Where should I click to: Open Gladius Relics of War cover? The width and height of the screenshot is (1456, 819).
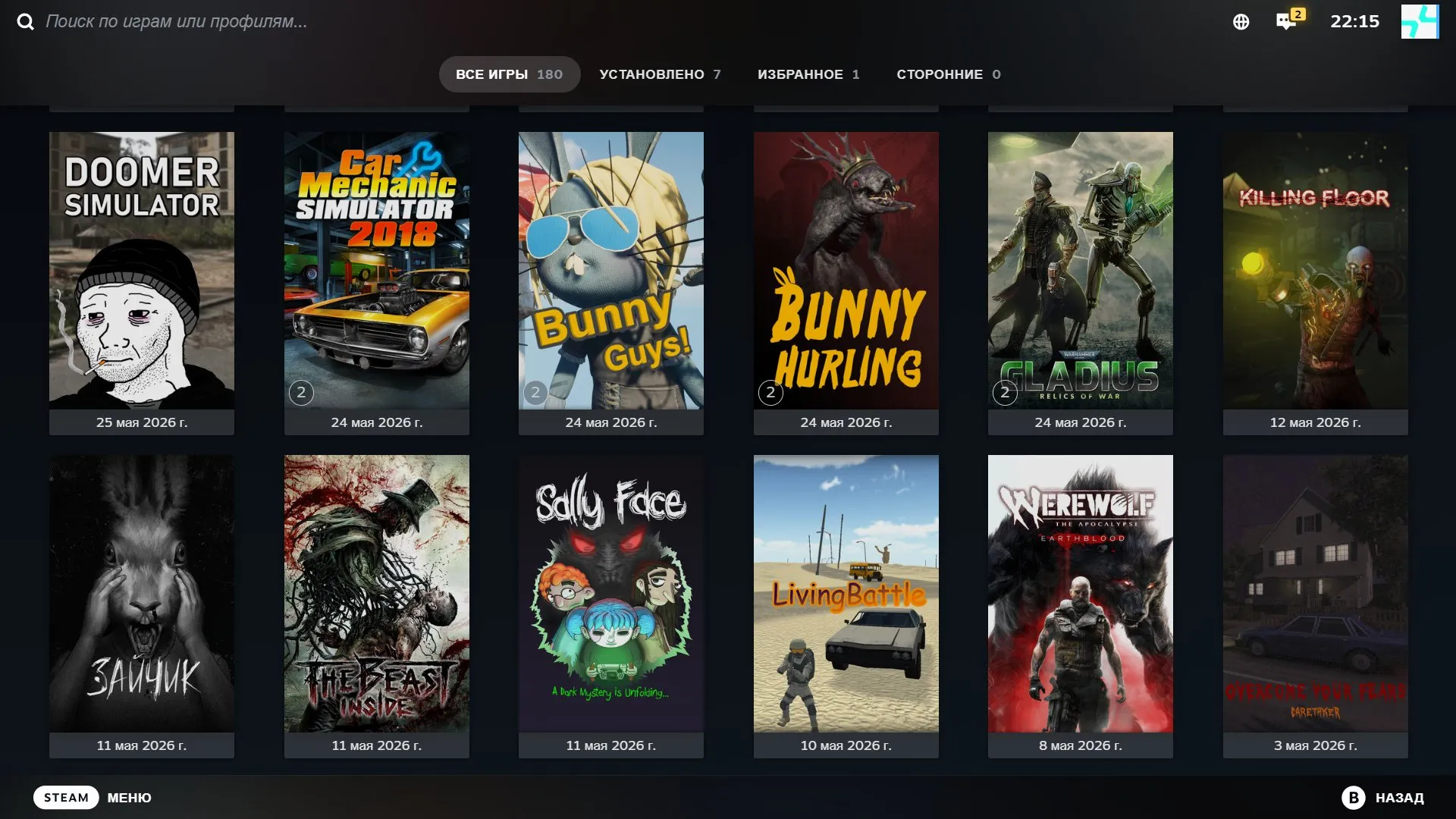(1081, 271)
